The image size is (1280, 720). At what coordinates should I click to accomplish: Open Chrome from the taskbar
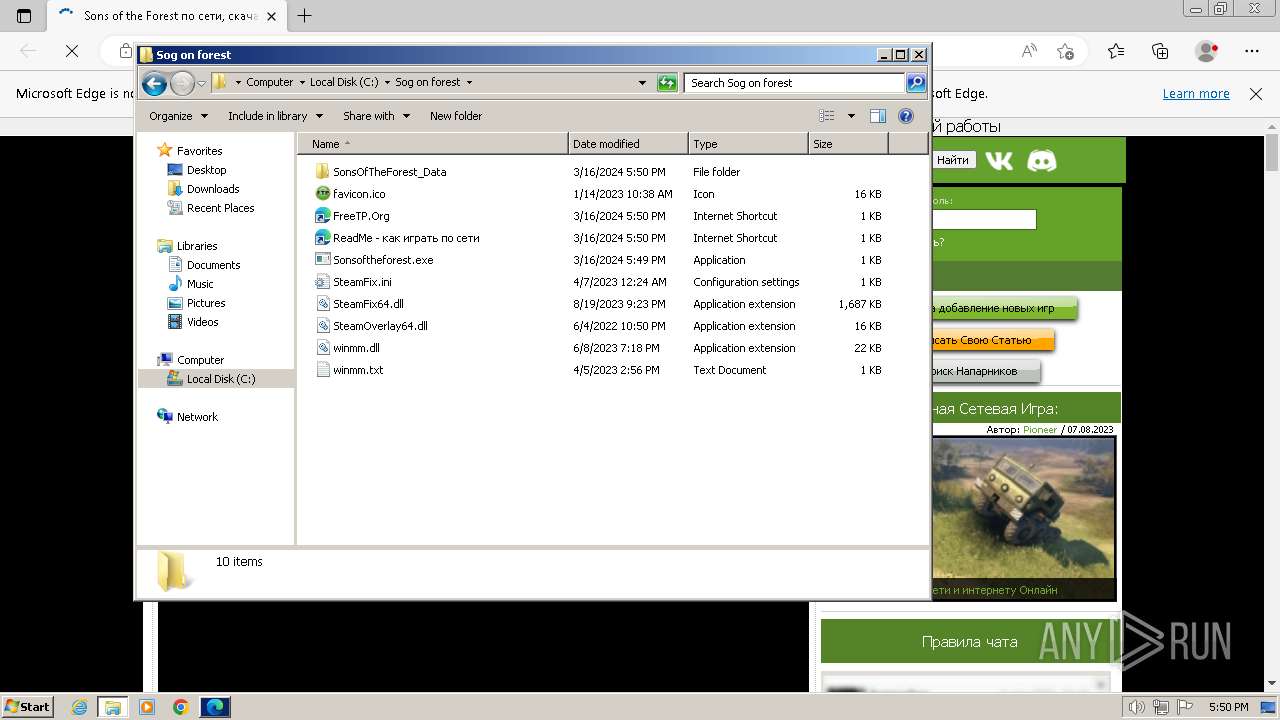pos(180,707)
